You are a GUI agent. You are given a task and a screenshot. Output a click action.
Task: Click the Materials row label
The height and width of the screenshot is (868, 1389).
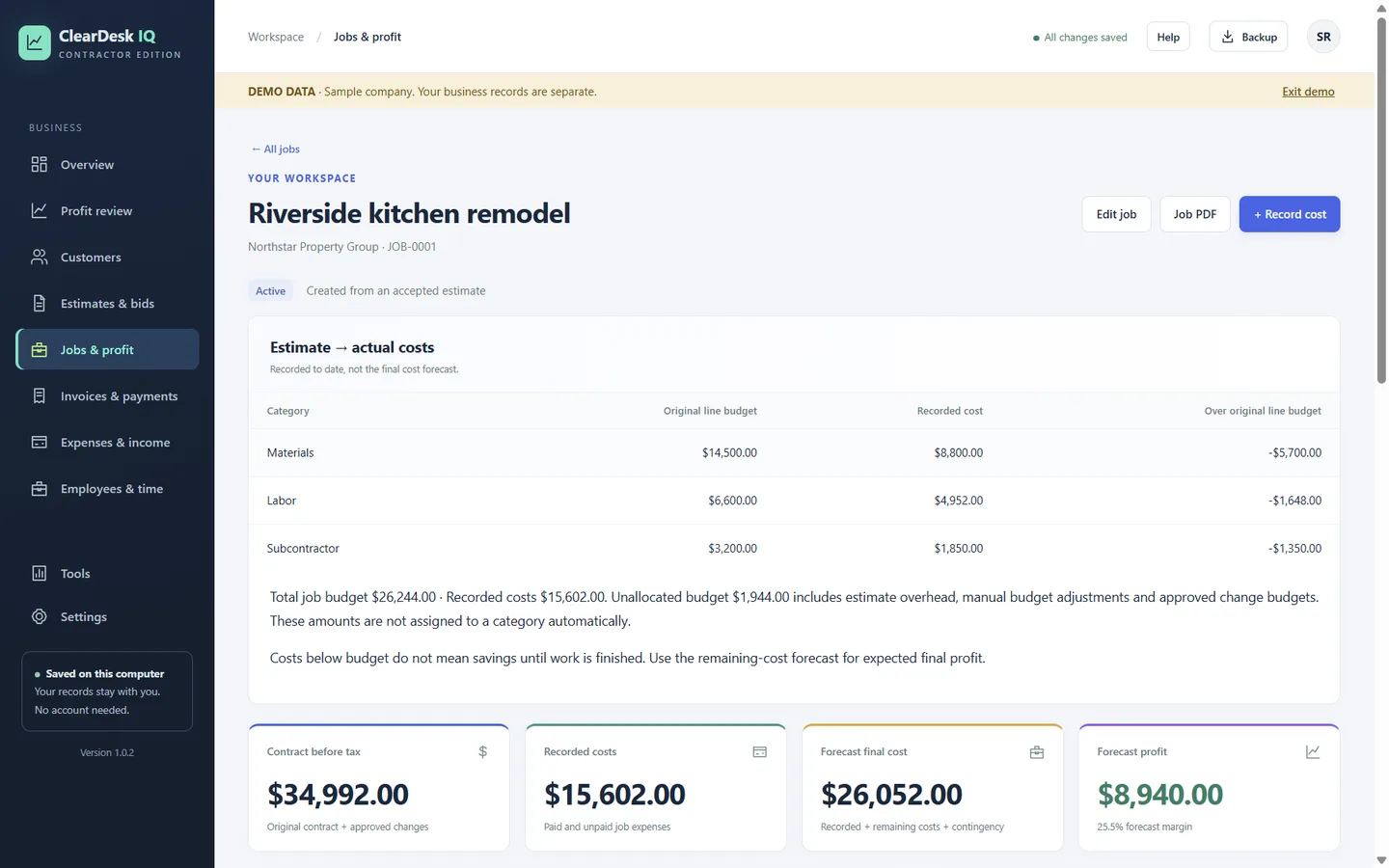[290, 452]
